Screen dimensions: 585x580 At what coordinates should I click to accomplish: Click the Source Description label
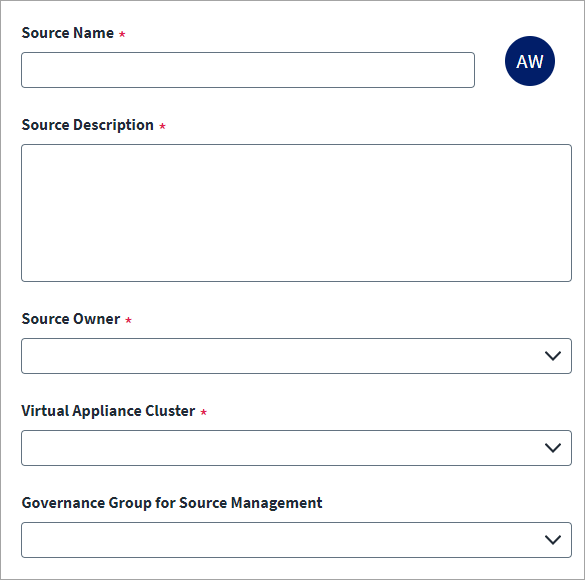(88, 125)
